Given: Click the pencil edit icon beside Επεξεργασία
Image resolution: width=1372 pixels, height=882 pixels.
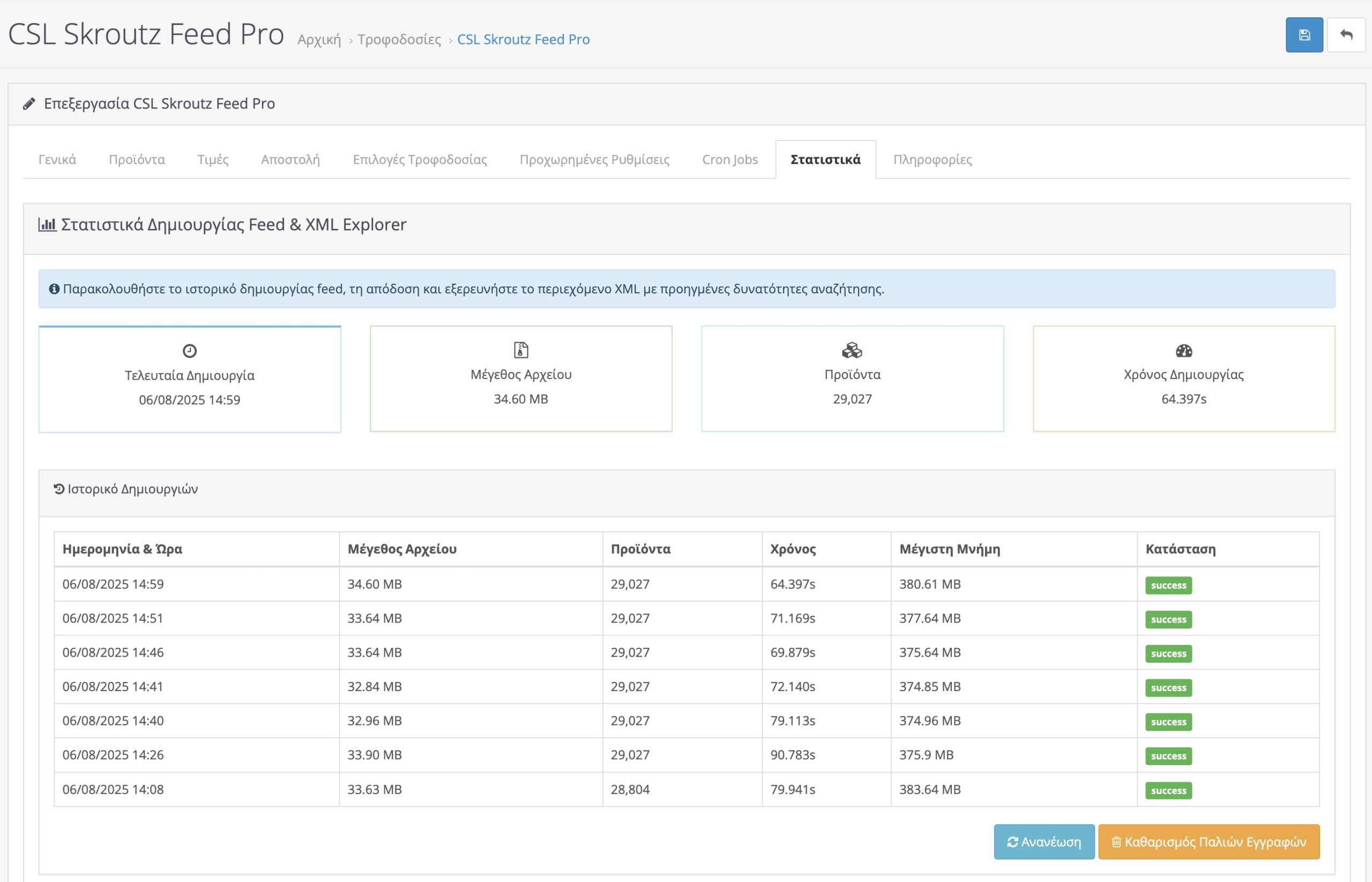Looking at the screenshot, I should coord(28,103).
